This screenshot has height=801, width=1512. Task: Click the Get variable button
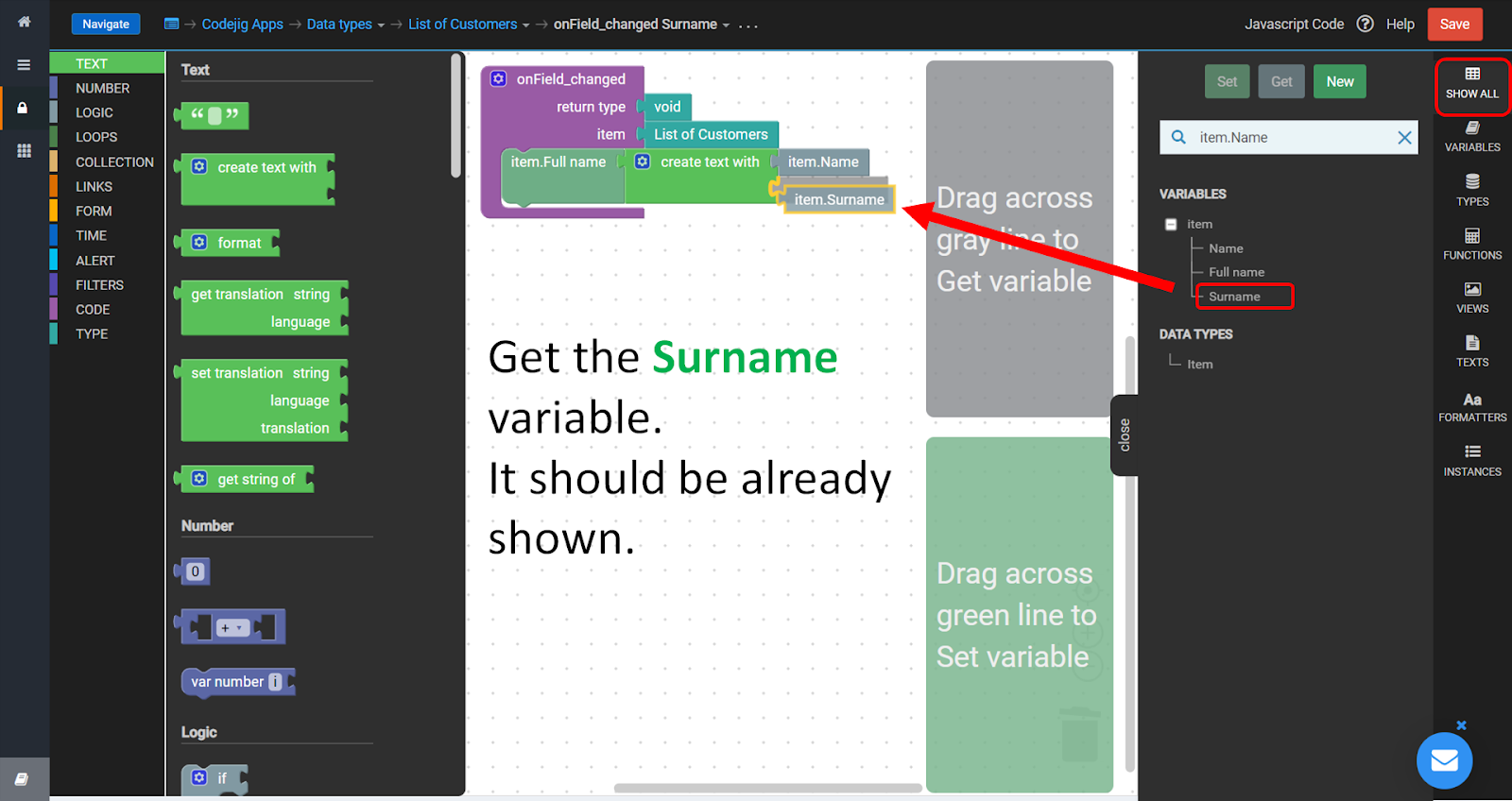(1281, 81)
